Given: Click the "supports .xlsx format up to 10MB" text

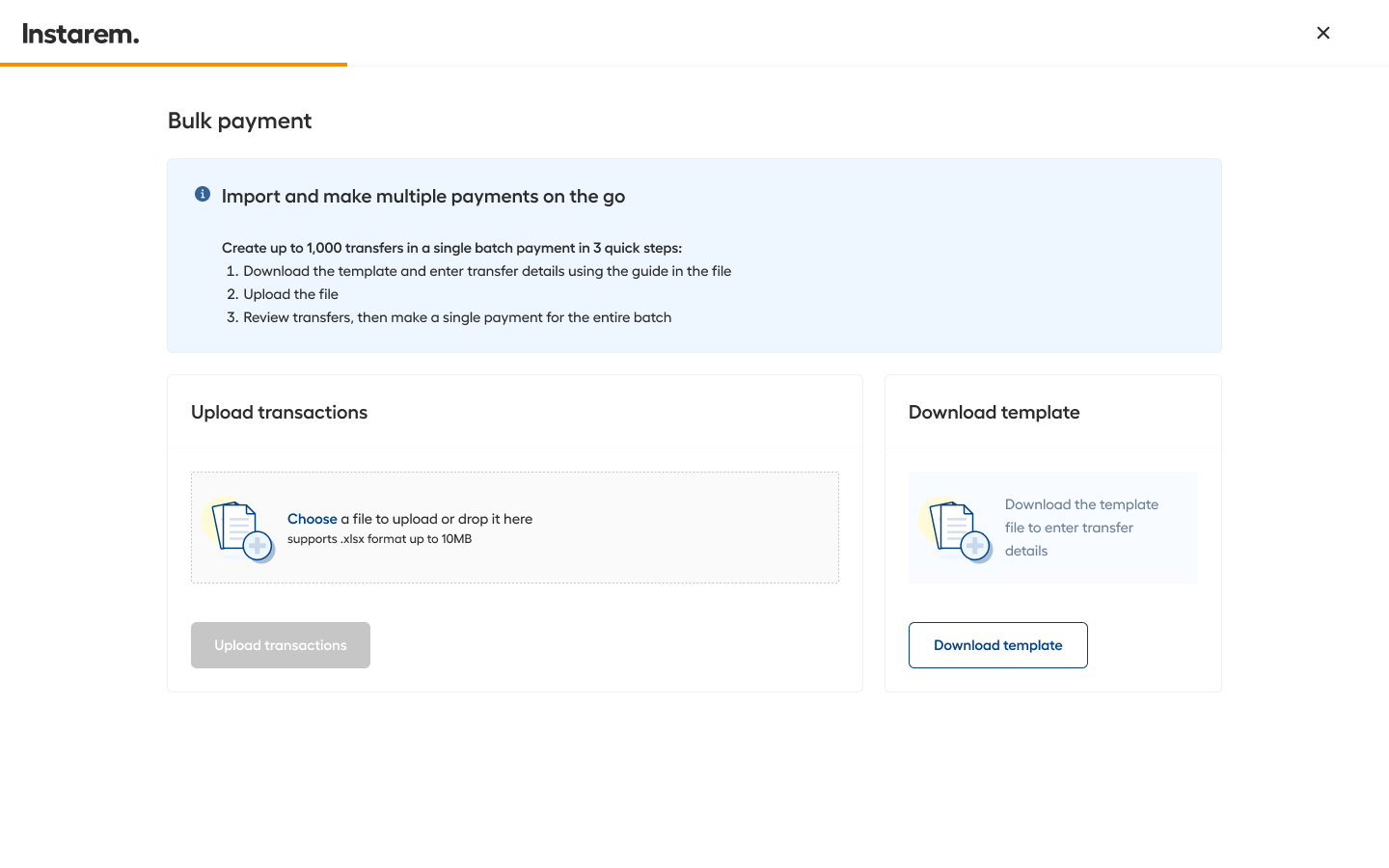Looking at the screenshot, I should (x=379, y=539).
